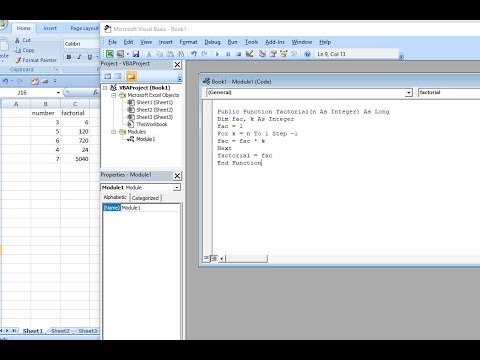Toggle Italic in Excel Font group
This screenshot has width=480, height=360.
tap(79, 57)
